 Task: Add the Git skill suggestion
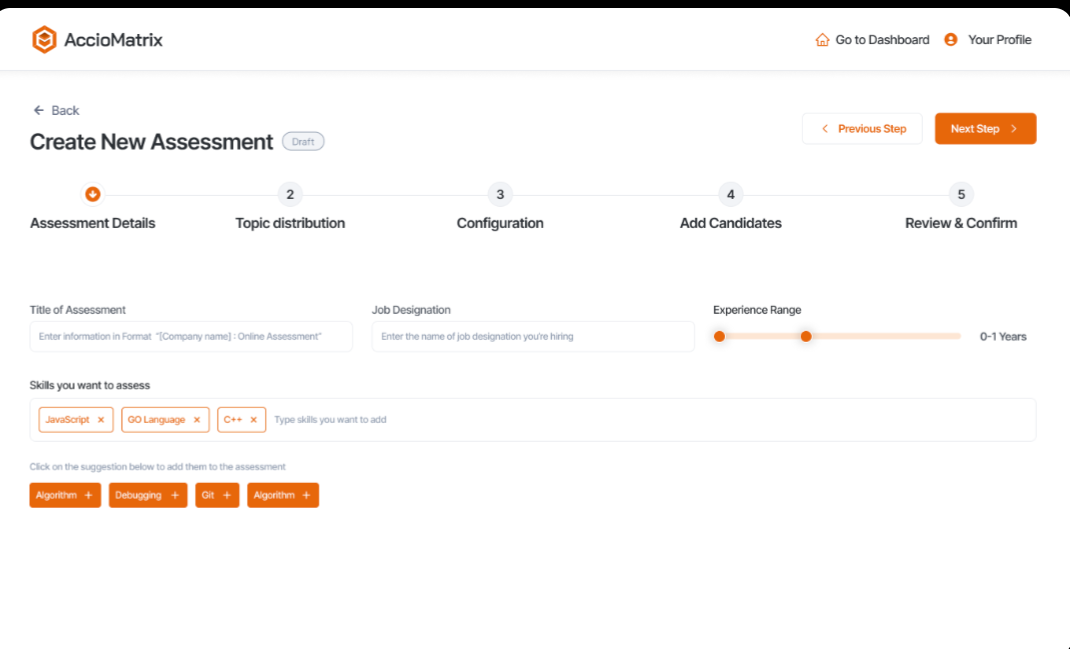click(x=217, y=495)
